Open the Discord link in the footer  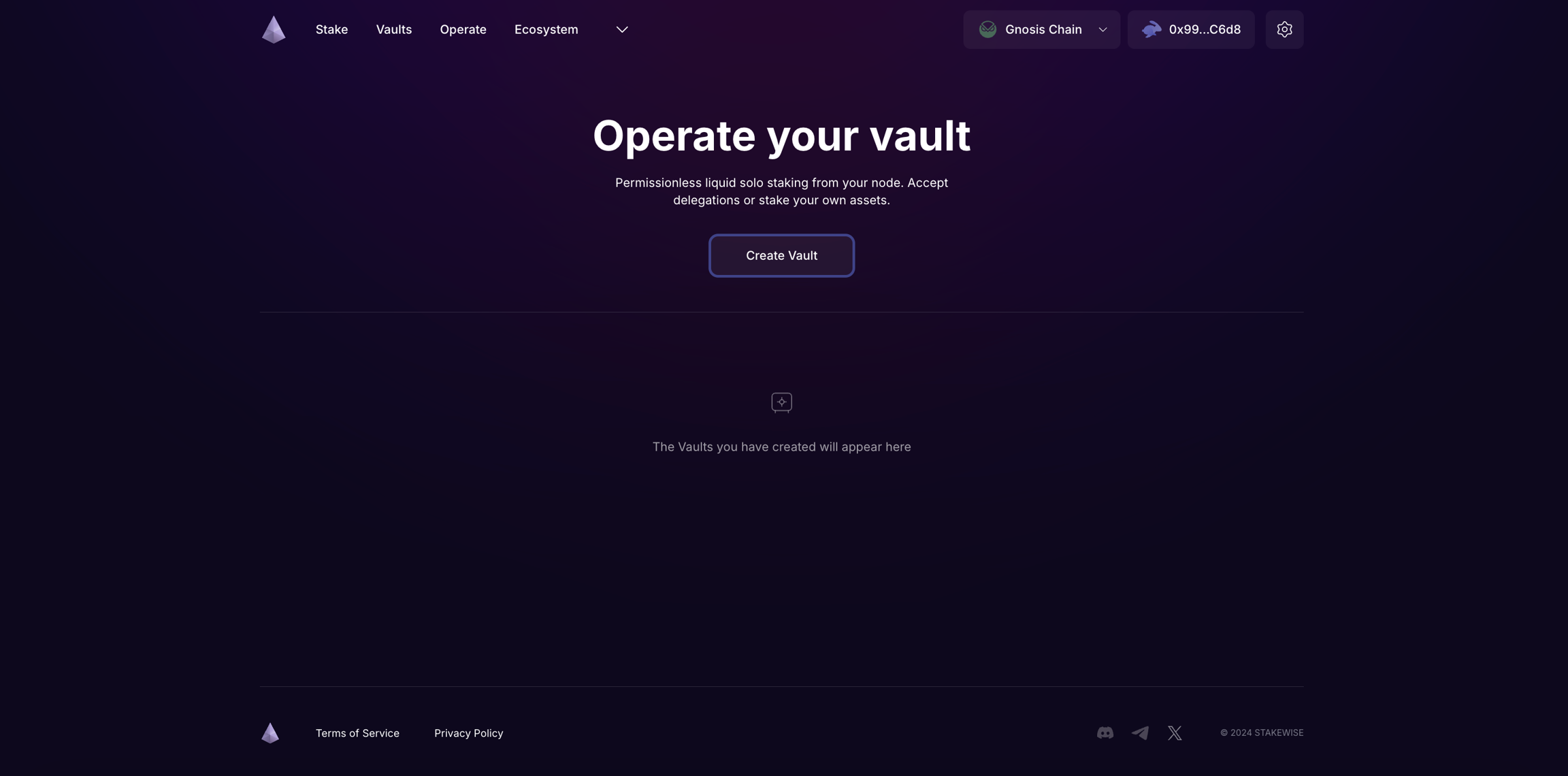[1105, 732]
